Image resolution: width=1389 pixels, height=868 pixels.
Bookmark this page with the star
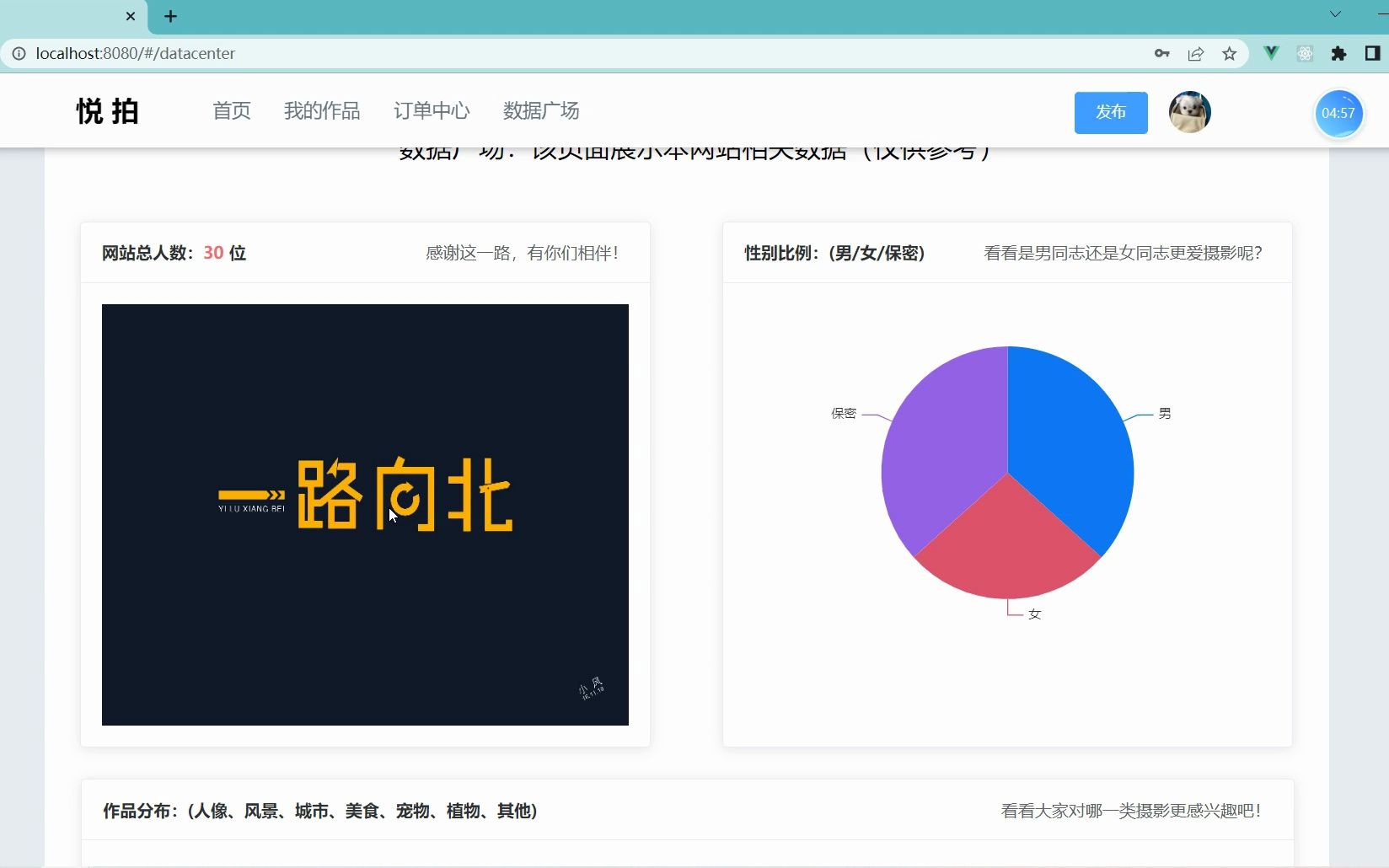(x=1230, y=53)
